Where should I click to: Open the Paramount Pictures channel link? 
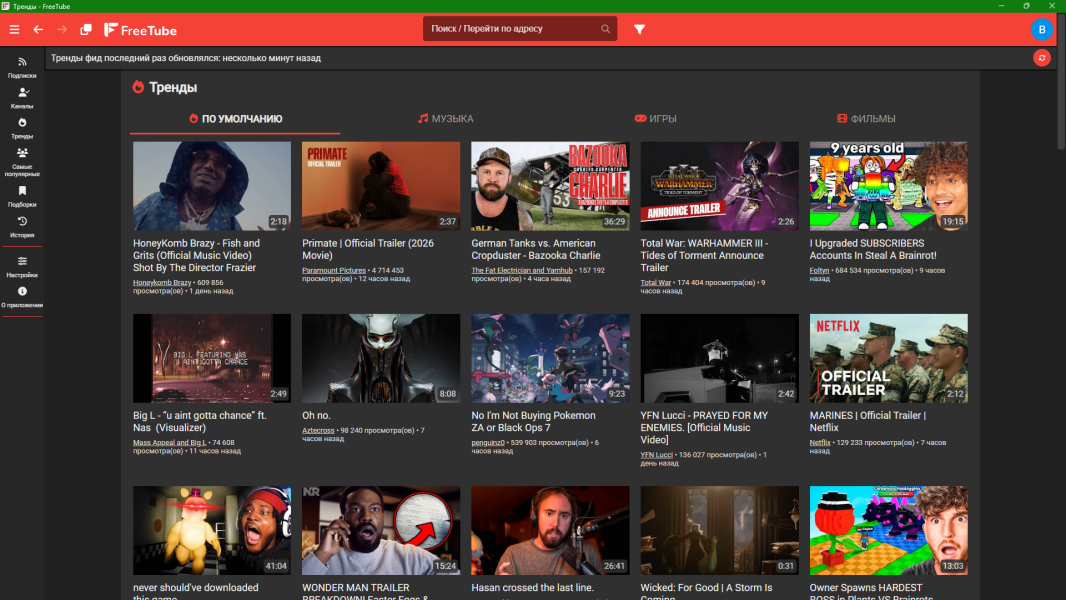334,270
